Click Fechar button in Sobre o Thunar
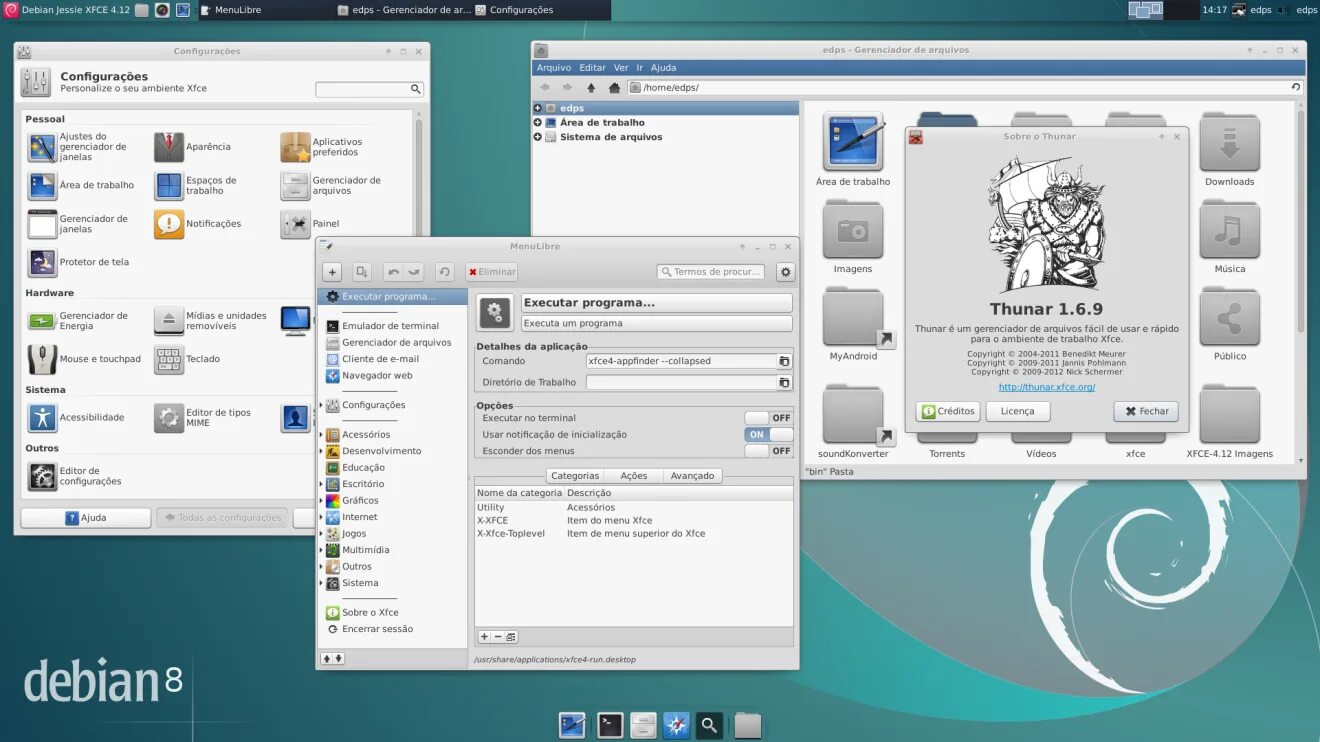Viewport: 1320px width, 742px height. 1146,411
